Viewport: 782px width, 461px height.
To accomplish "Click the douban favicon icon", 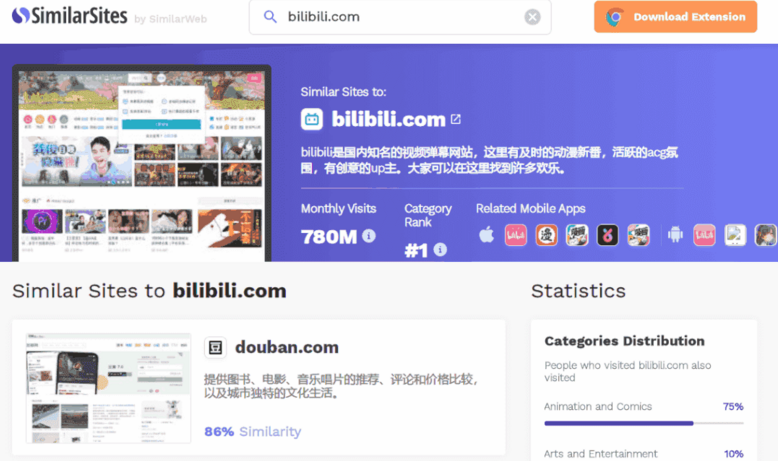I will (x=215, y=347).
